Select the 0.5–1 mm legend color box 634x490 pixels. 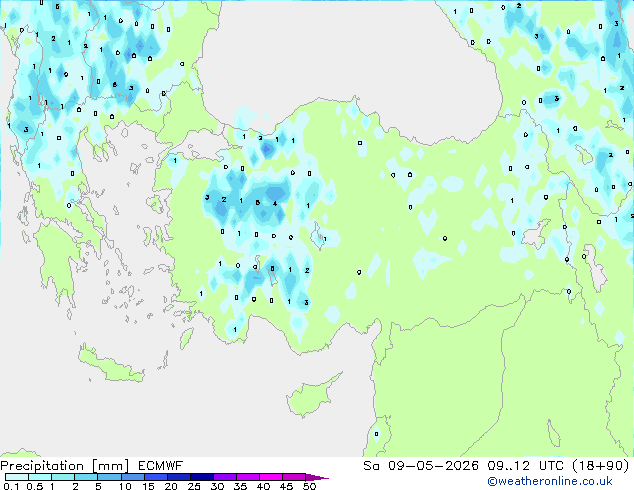[40, 477]
